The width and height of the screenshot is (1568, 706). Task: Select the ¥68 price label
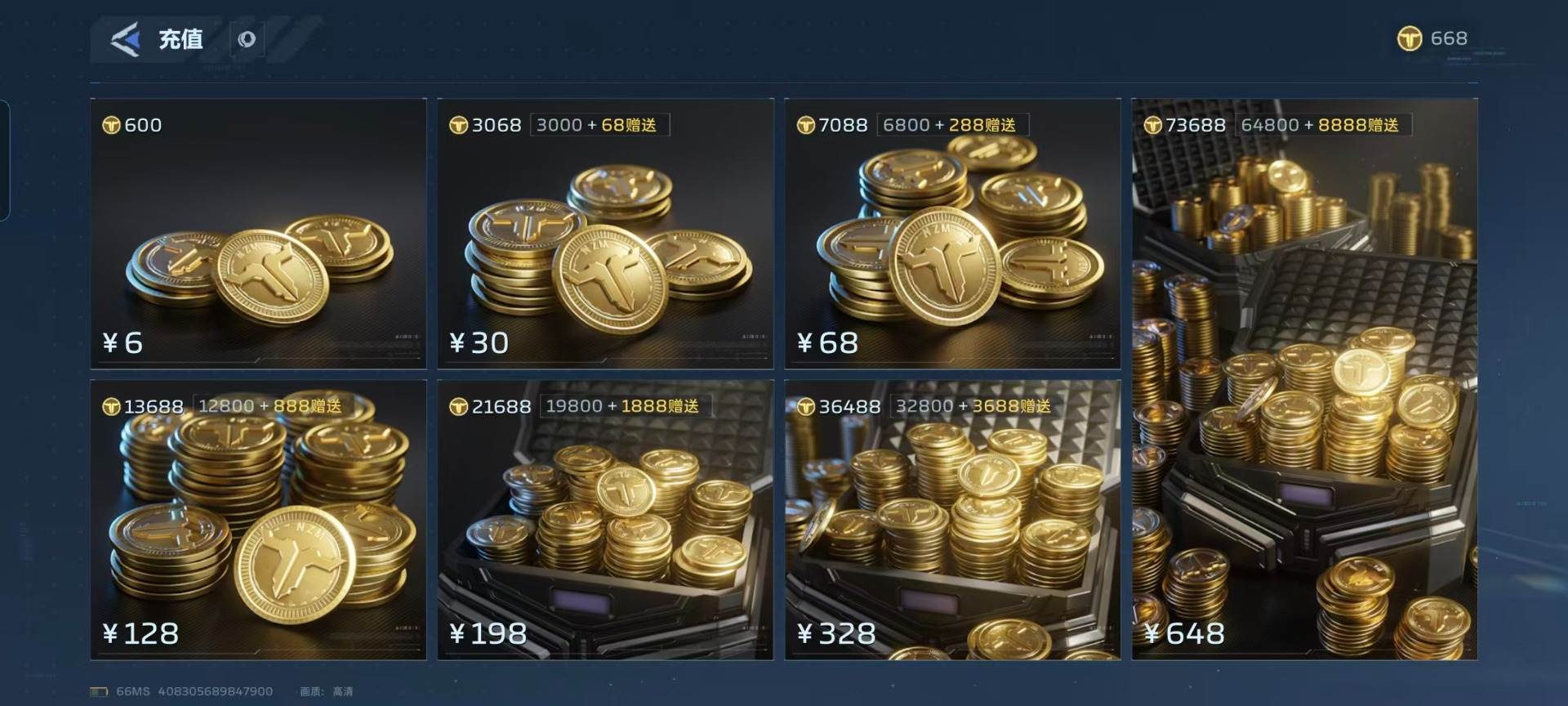coord(827,342)
